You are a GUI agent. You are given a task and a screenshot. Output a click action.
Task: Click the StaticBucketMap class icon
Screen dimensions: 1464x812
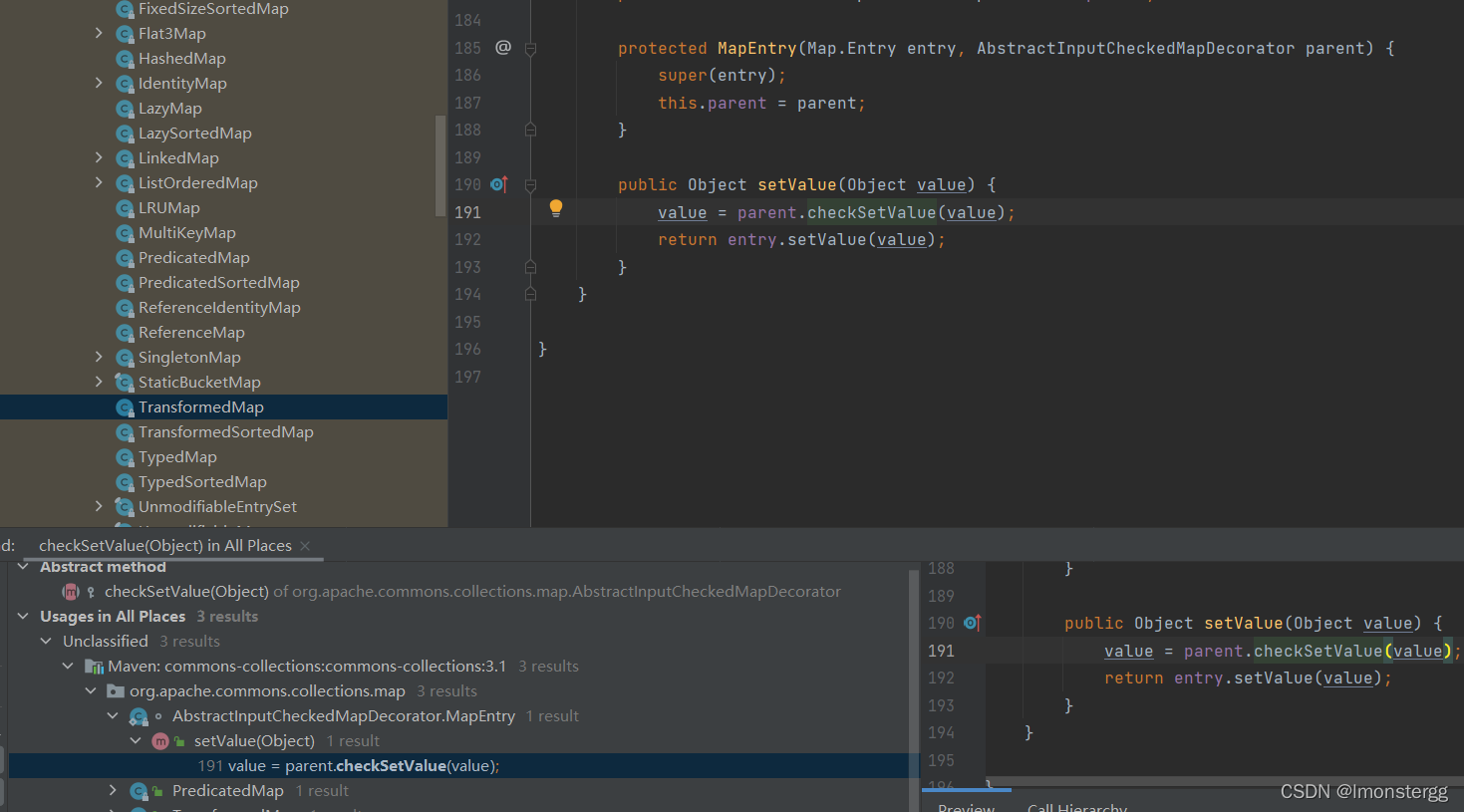click(x=125, y=383)
